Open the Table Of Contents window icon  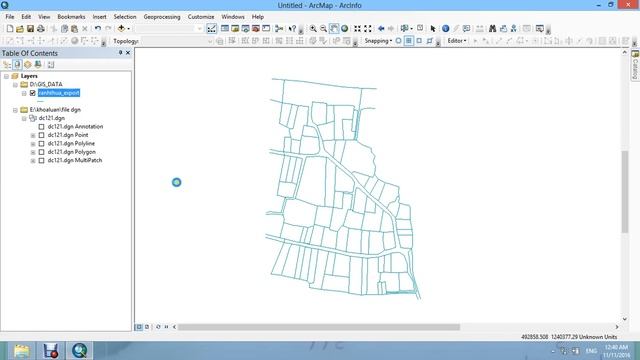[224, 29]
